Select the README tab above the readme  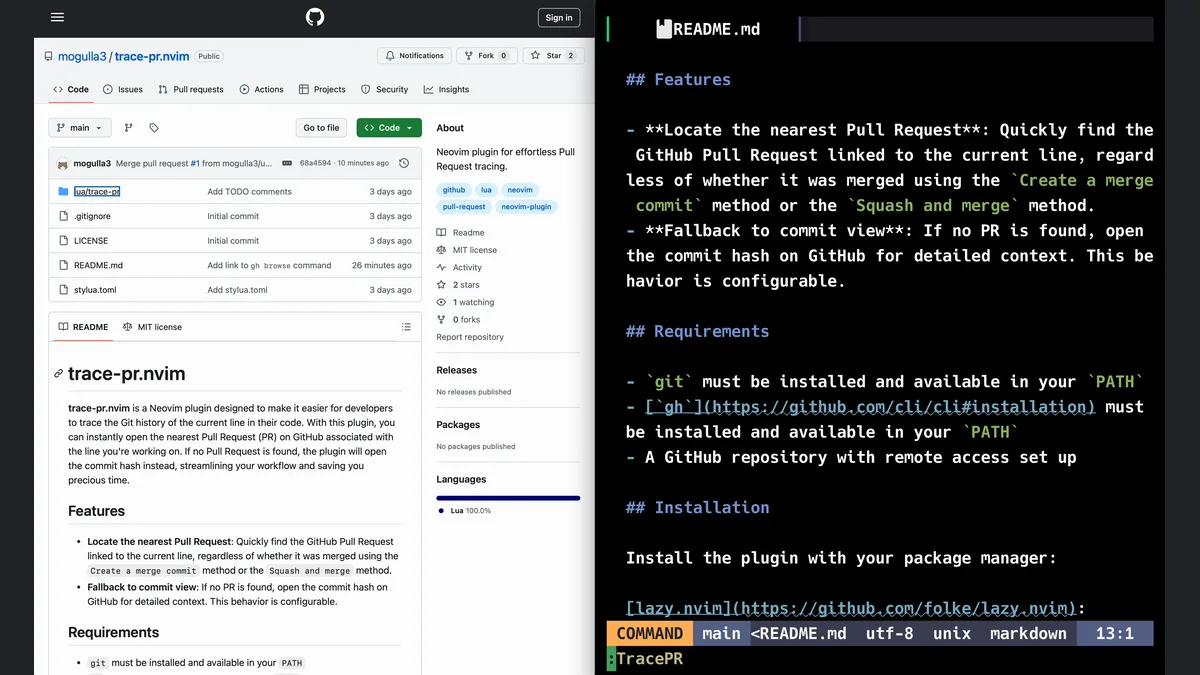83,327
